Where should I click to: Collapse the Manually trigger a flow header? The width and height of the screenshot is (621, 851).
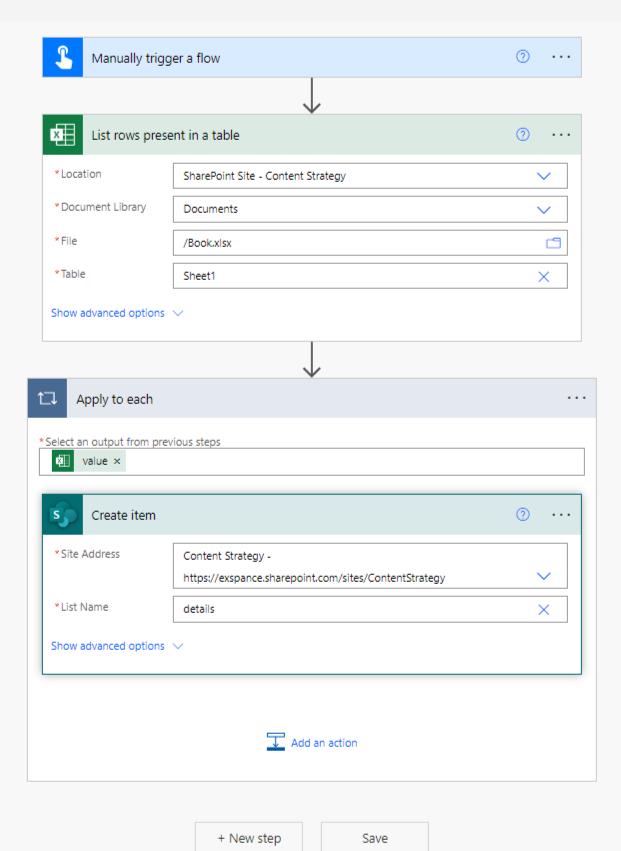pyautogui.click(x=312, y=57)
